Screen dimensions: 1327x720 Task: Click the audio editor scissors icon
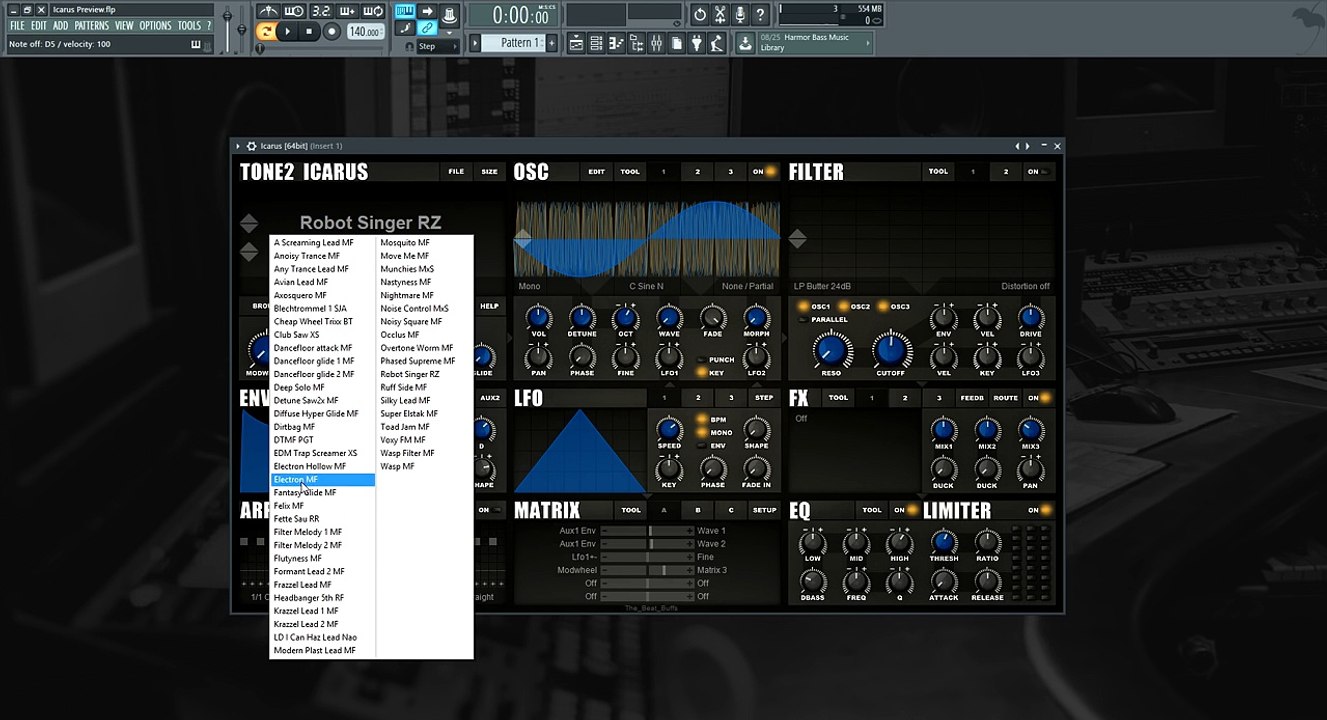(x=719, y=15)
